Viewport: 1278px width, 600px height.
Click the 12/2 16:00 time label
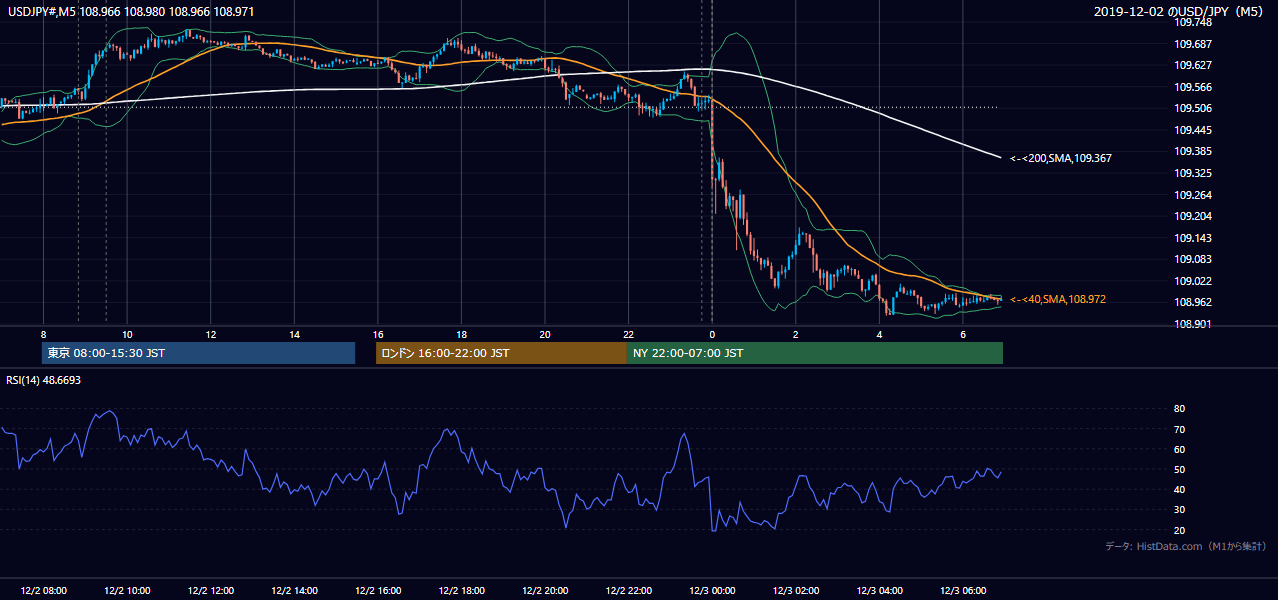coord(377,590)
